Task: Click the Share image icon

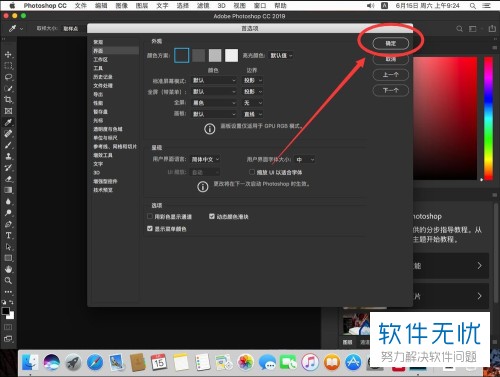Action: pyautogui.click(x=492, y=29)
